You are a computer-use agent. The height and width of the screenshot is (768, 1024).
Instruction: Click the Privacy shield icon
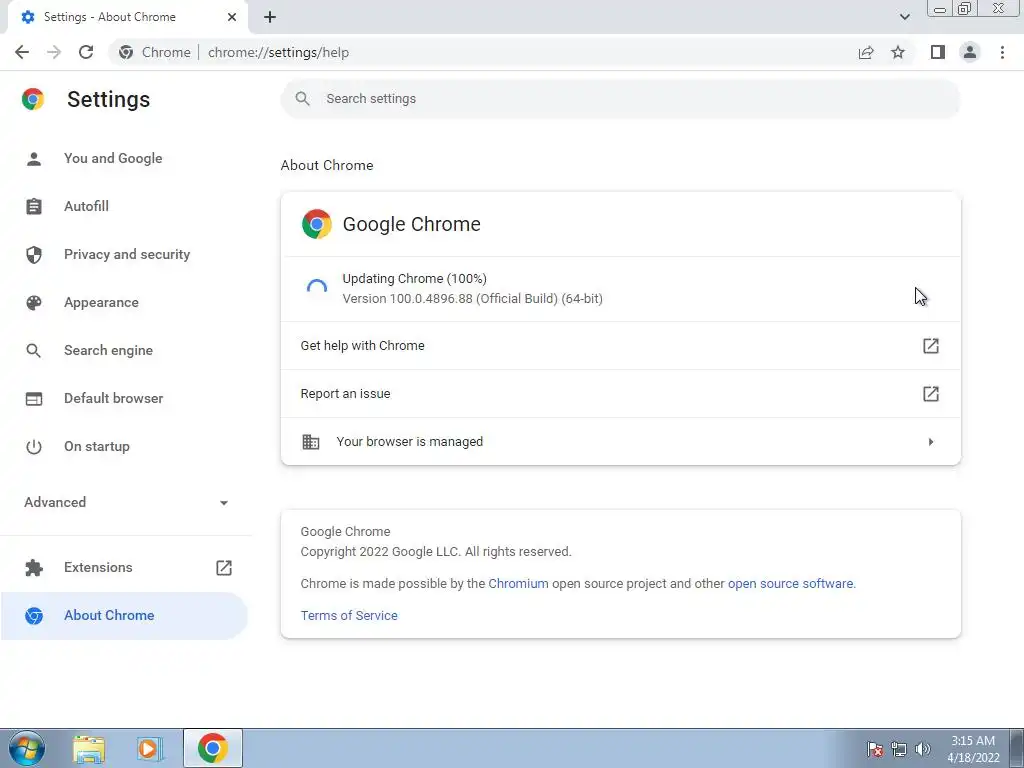[x=34, y=254]
